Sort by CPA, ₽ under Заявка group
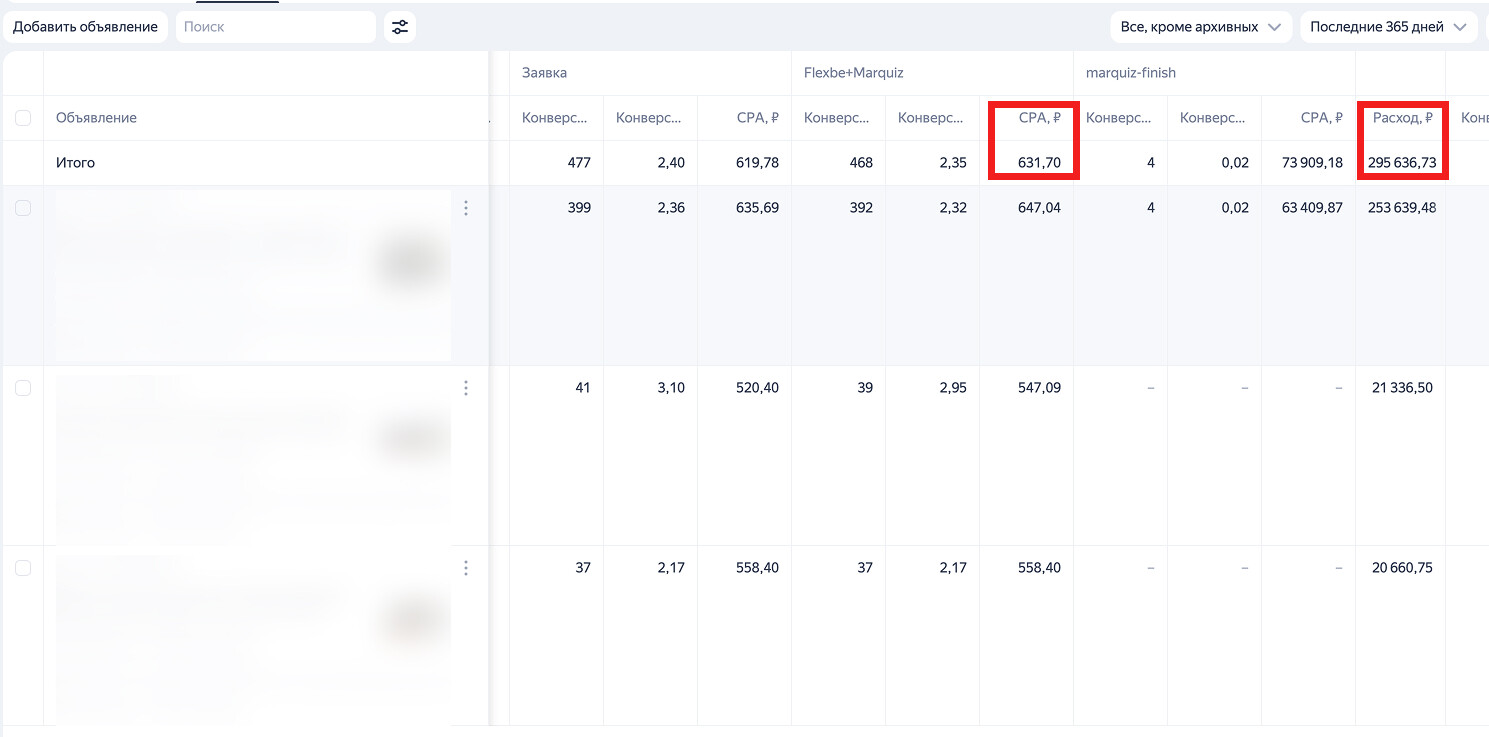 tap(758, 118)
